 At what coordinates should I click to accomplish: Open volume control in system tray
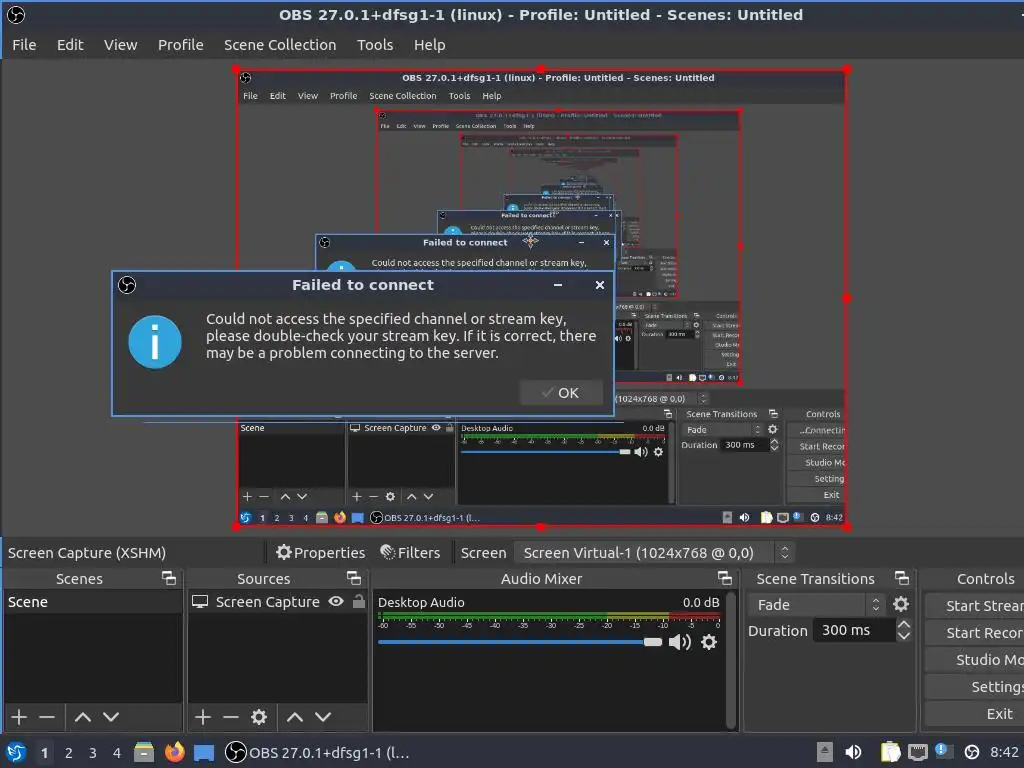pyautogui.click(x=853, y=752)
